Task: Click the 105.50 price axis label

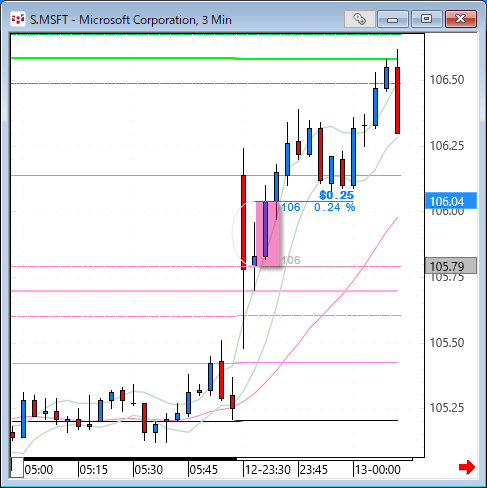Action: click(447, 343)
